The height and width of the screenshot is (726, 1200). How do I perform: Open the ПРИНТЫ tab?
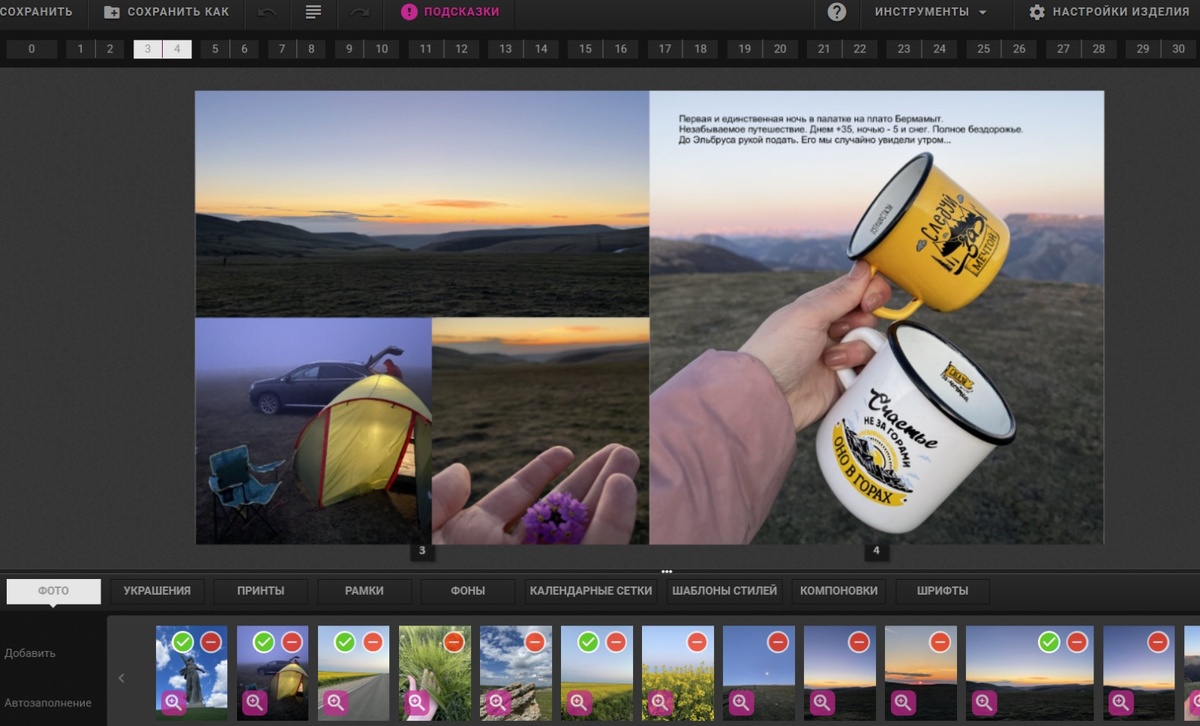pos(261,591)
